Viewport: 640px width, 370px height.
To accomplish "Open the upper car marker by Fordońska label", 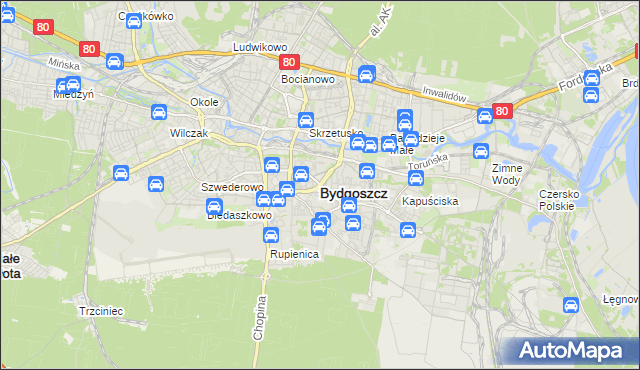I will (x=592, y=78).
